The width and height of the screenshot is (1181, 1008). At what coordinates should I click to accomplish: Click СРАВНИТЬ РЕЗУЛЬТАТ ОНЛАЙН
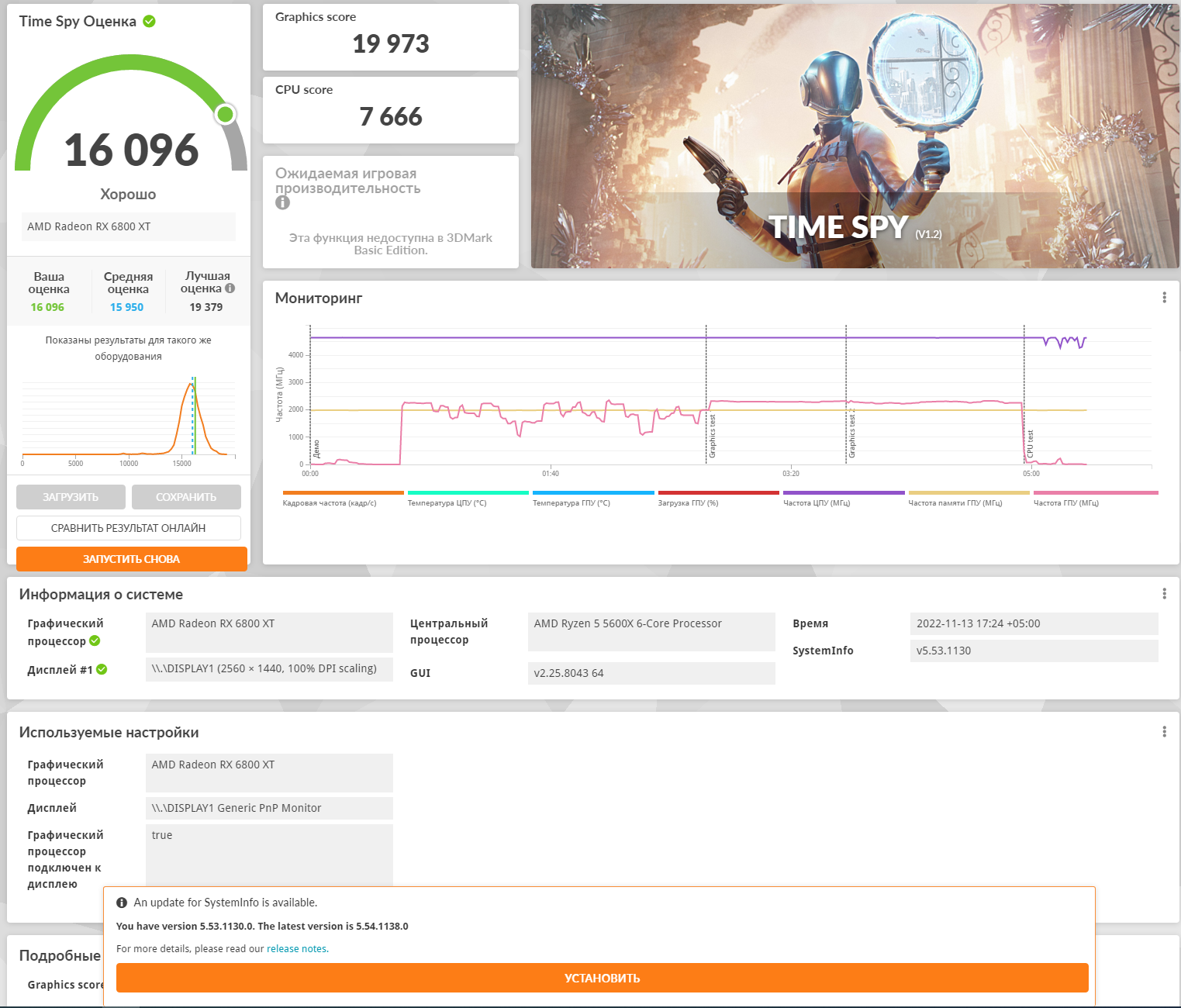pos(129,528)
